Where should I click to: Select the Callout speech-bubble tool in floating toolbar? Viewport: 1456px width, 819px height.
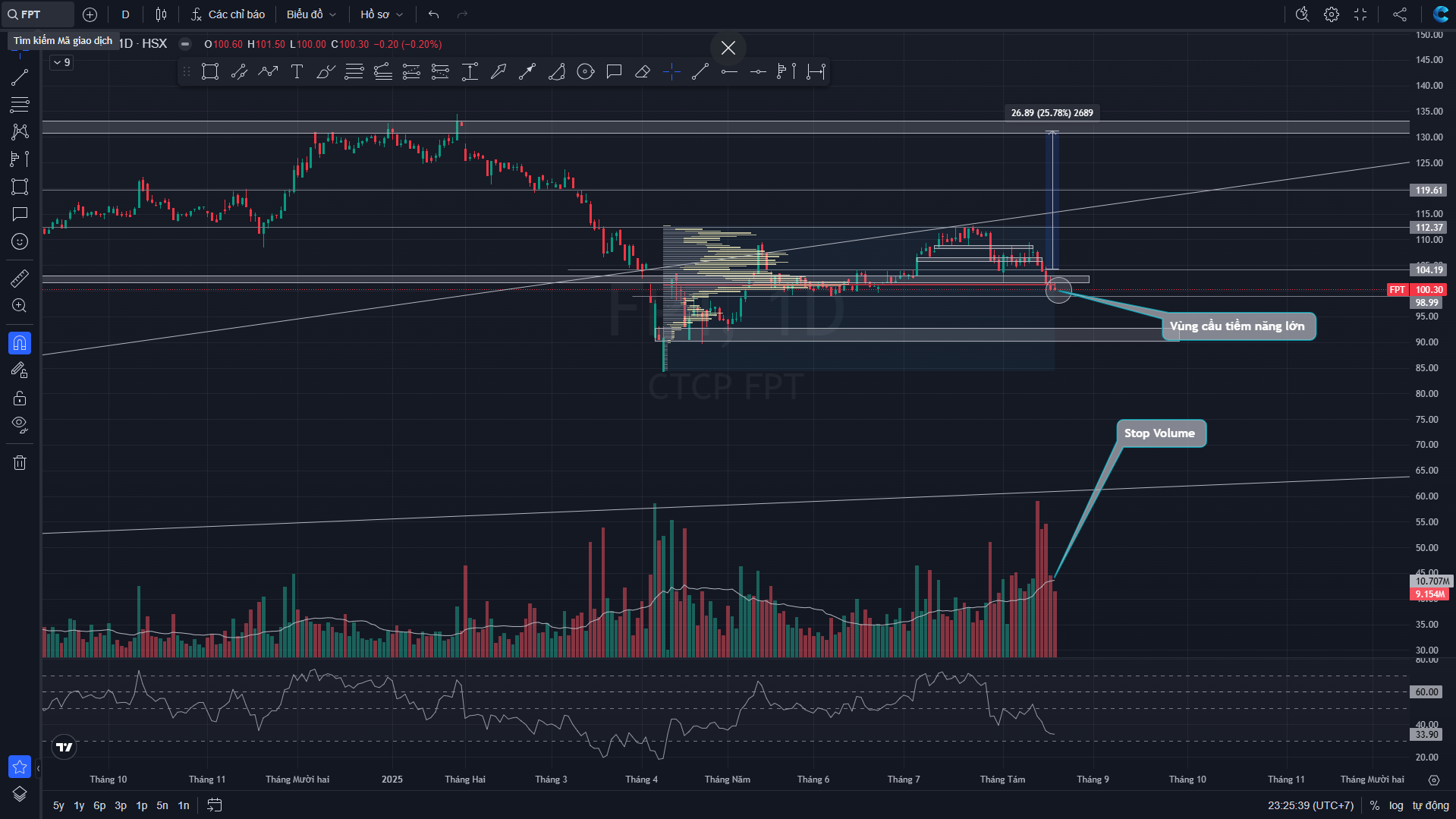(x=614, y=72)
